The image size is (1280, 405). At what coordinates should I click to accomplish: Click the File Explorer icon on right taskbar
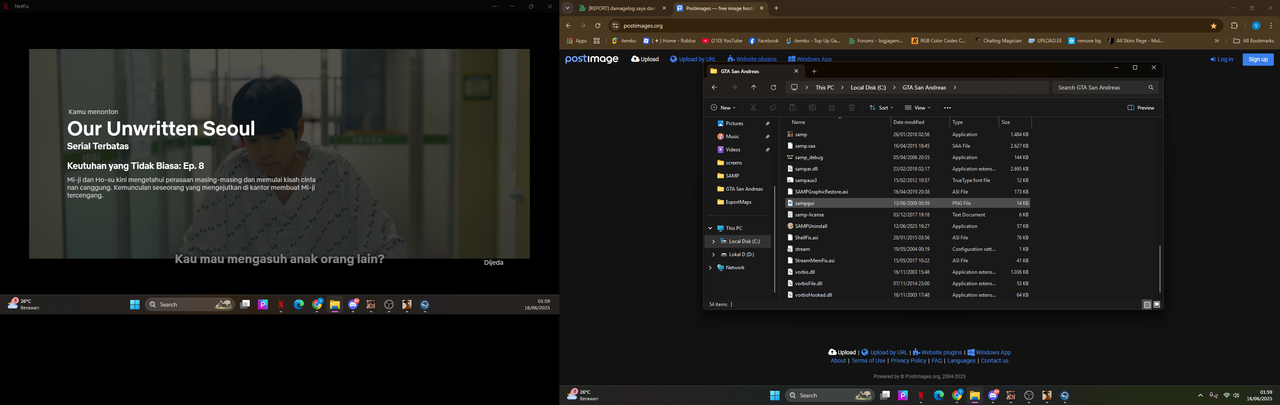point(974,395)
